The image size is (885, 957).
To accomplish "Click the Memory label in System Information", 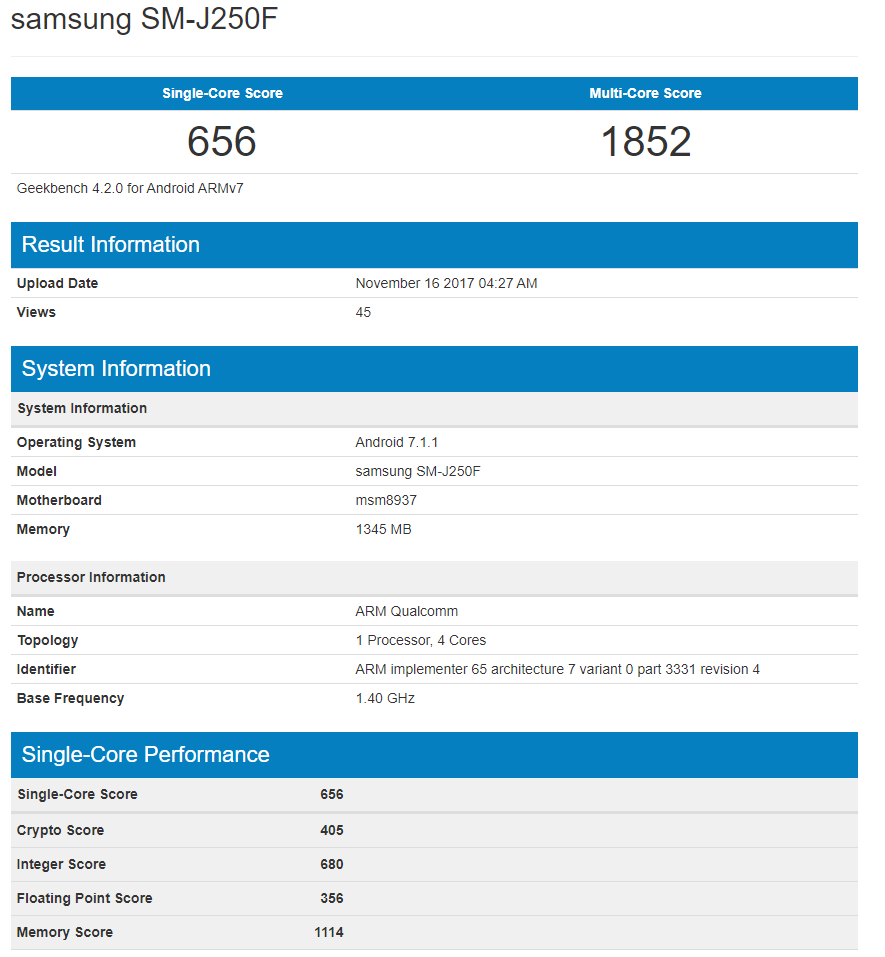I will [43, 529].
